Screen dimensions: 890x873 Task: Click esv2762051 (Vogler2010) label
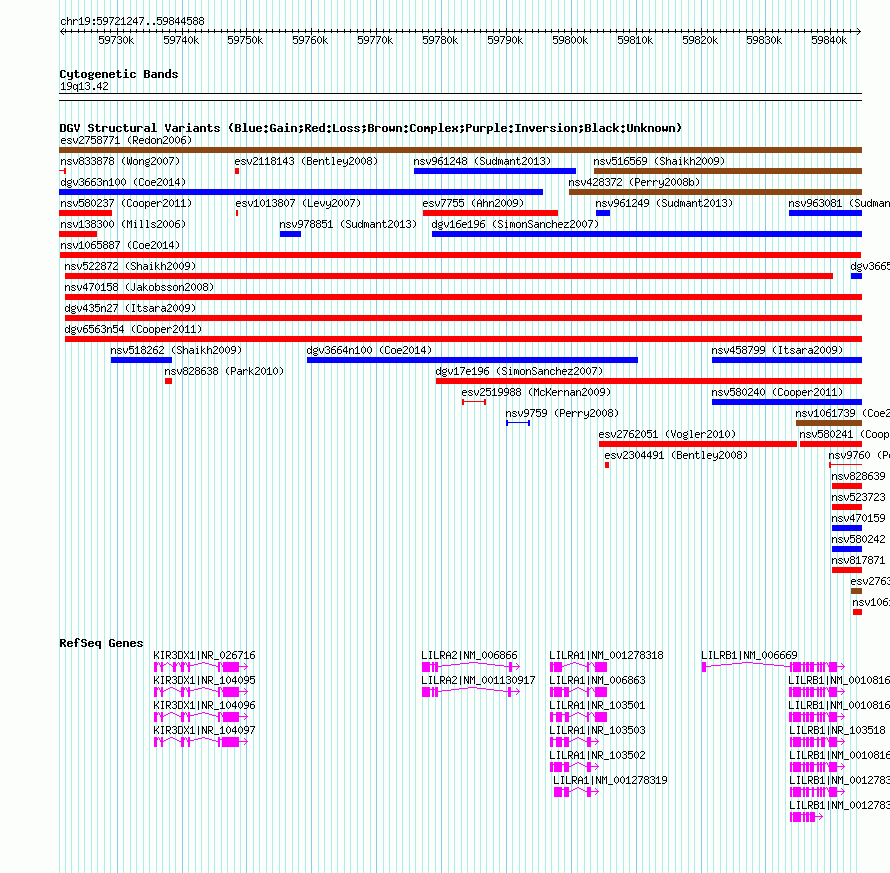point(668,434)
